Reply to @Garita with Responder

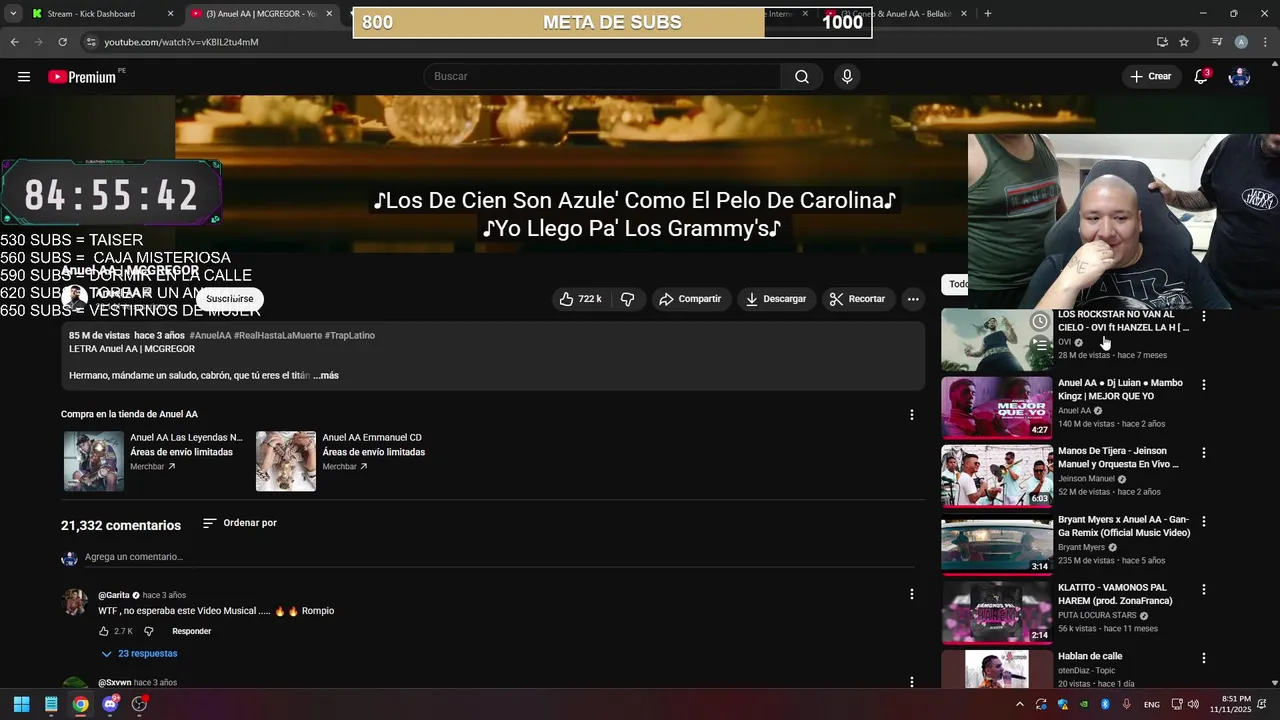(191, 631)
